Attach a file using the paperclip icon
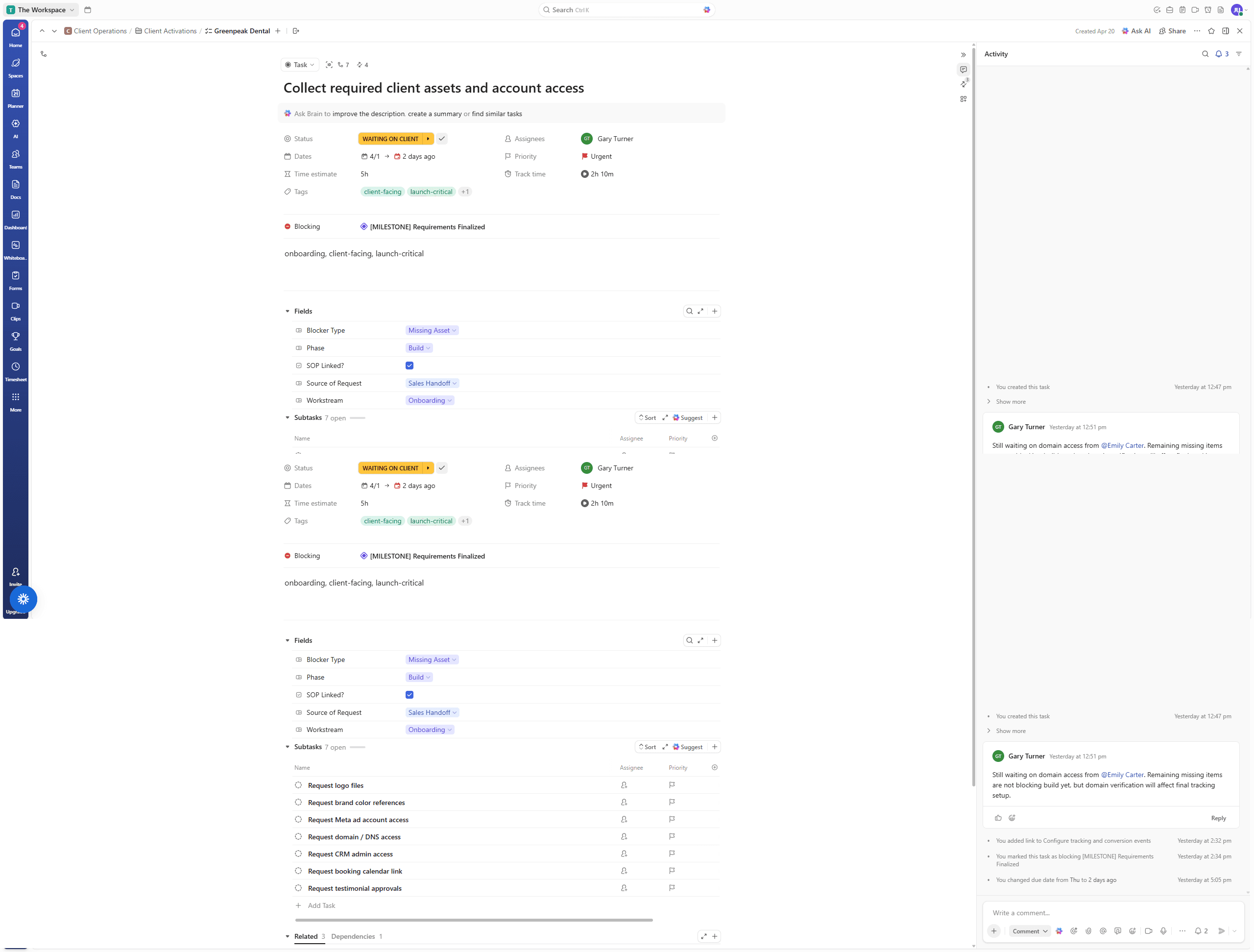Screen dimensions: 1254x952 pos(1088,931)
